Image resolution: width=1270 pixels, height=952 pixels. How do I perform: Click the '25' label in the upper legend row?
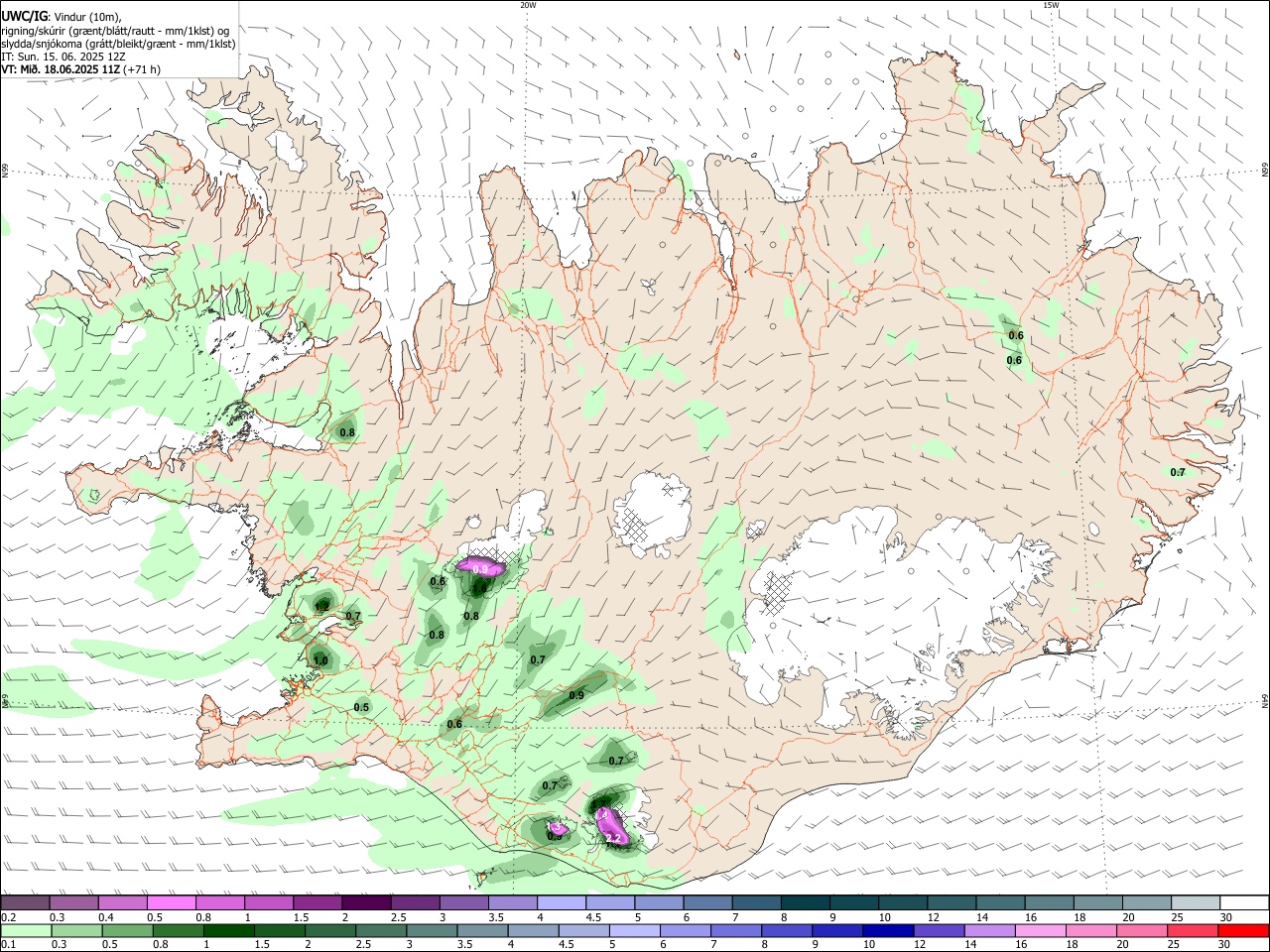pos(1176,917)
